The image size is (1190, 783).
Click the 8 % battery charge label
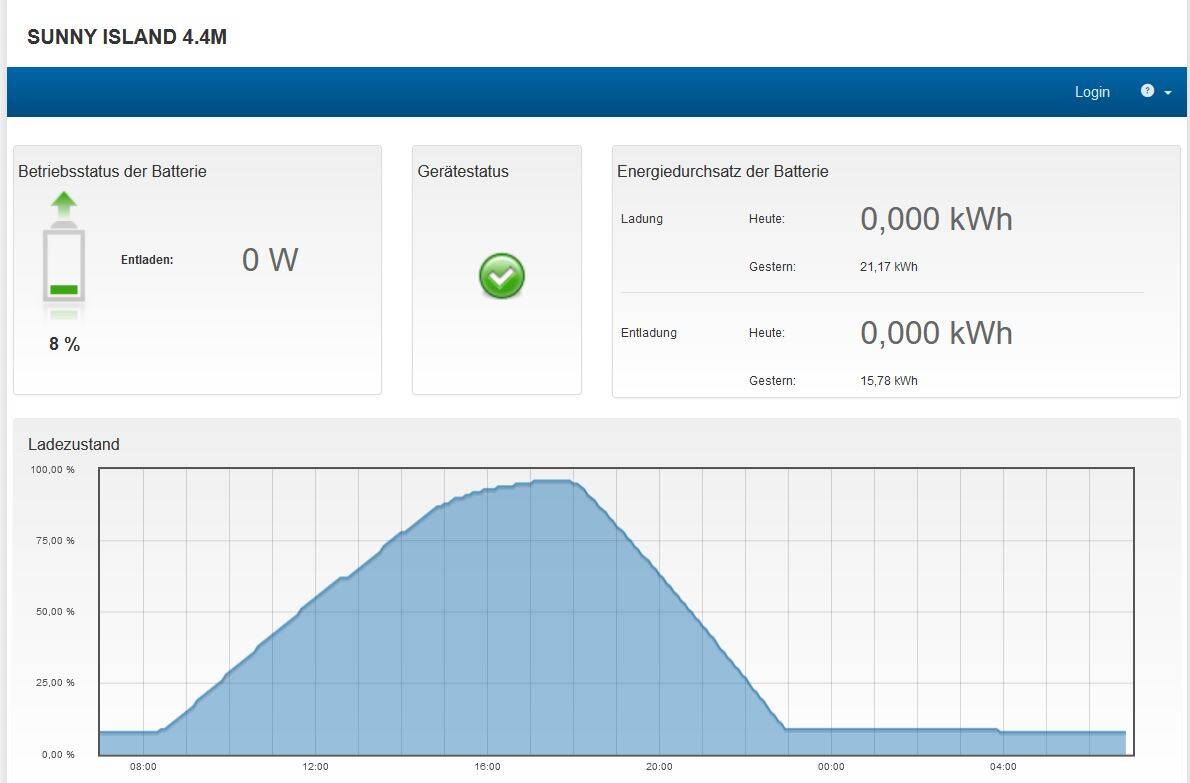65,344
